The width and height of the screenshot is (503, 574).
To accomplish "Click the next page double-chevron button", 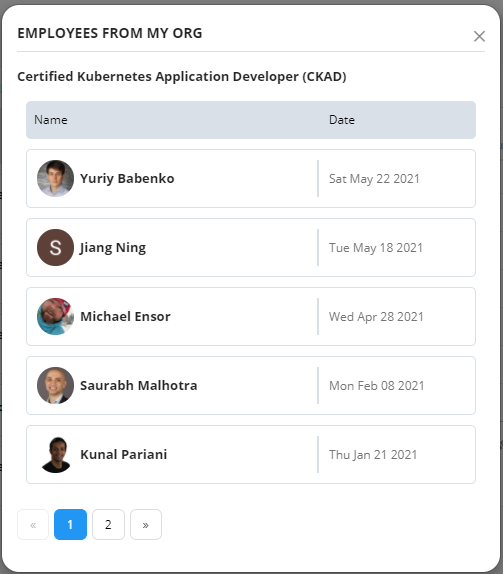I will [146, 525].
